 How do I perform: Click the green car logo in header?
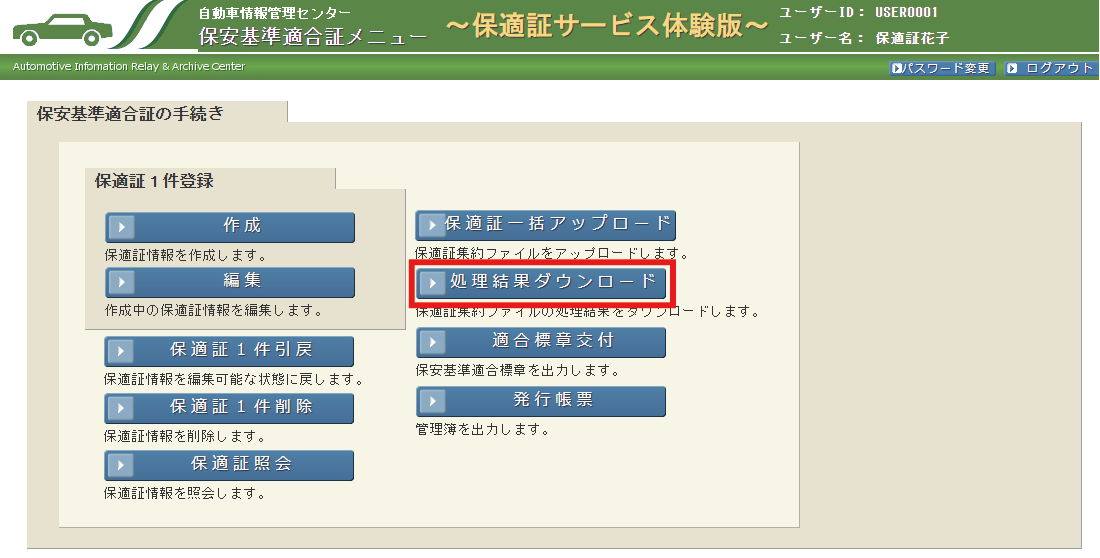click(60, 28)
